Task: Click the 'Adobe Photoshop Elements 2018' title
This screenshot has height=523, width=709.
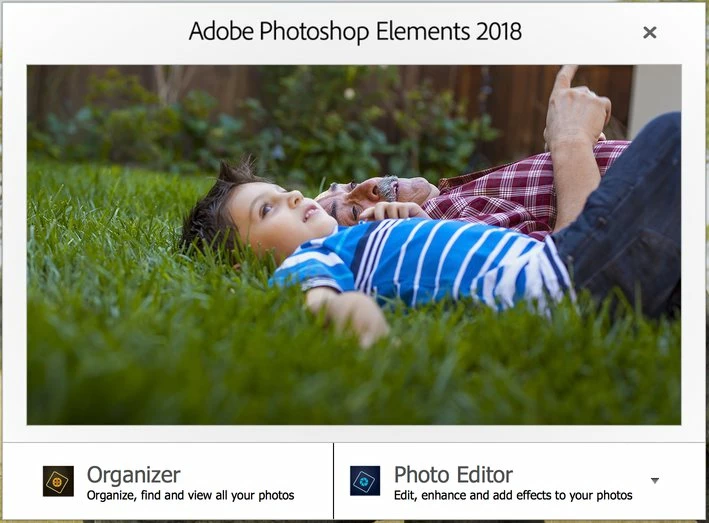Action: pyautogui.click(x=355, y=31)
